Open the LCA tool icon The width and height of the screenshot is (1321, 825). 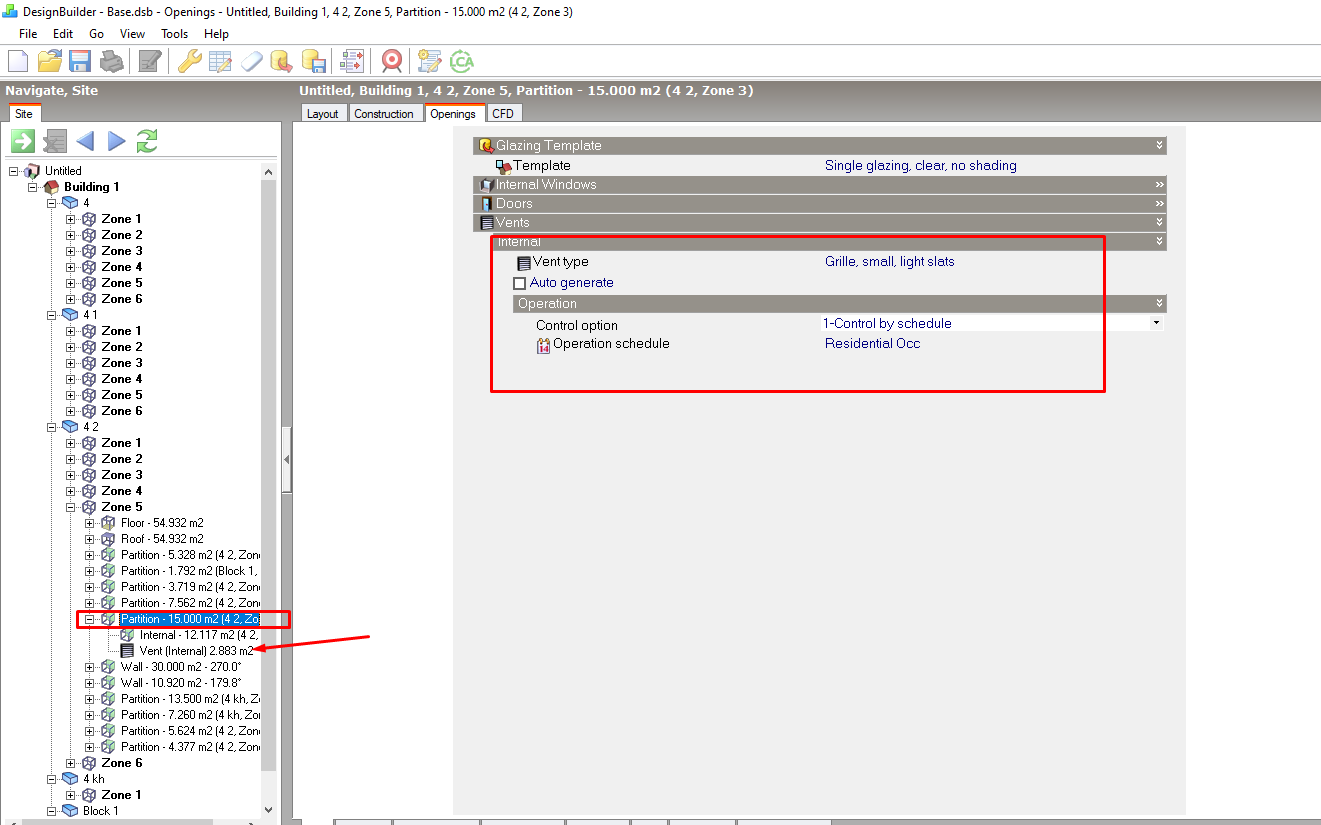click(x=461, y=61)
